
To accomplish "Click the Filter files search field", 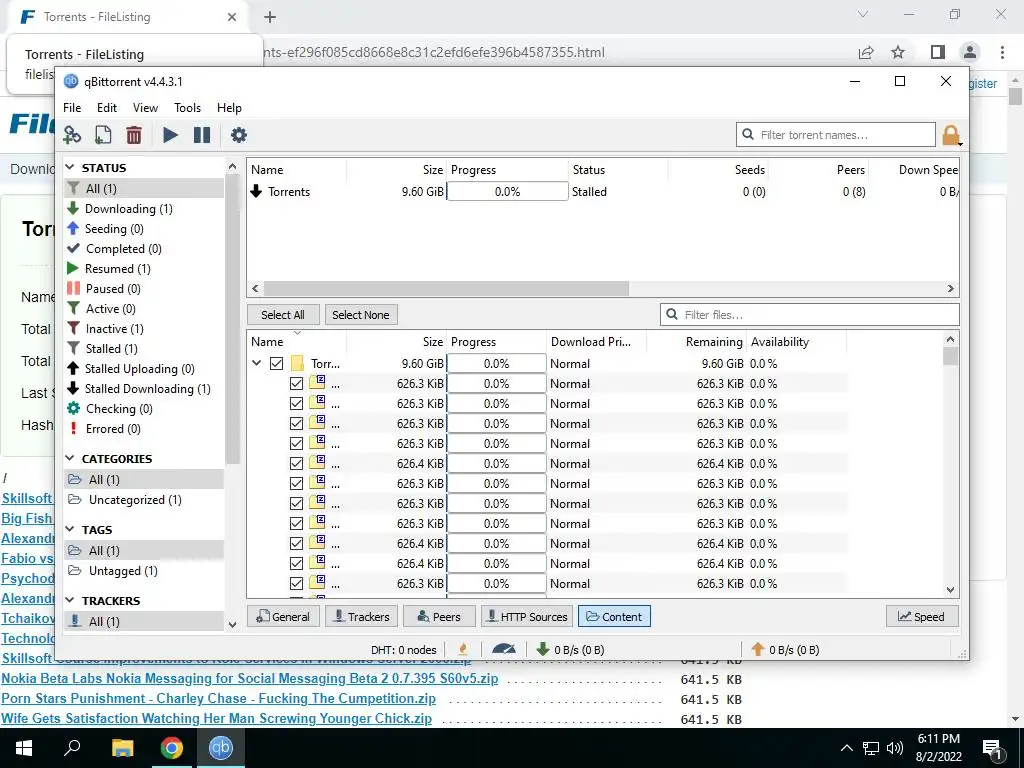I will (x=809, y=315).
